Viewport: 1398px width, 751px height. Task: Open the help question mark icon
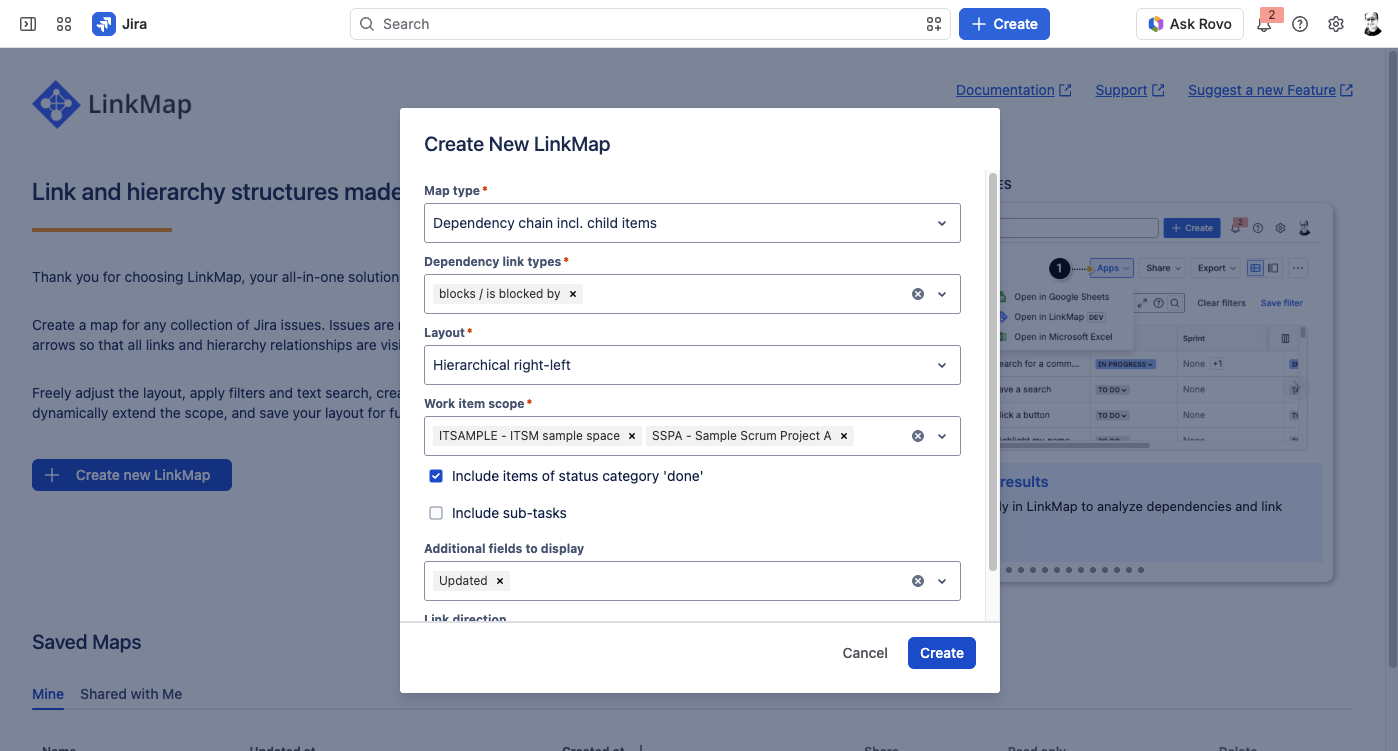[1300, 24]
